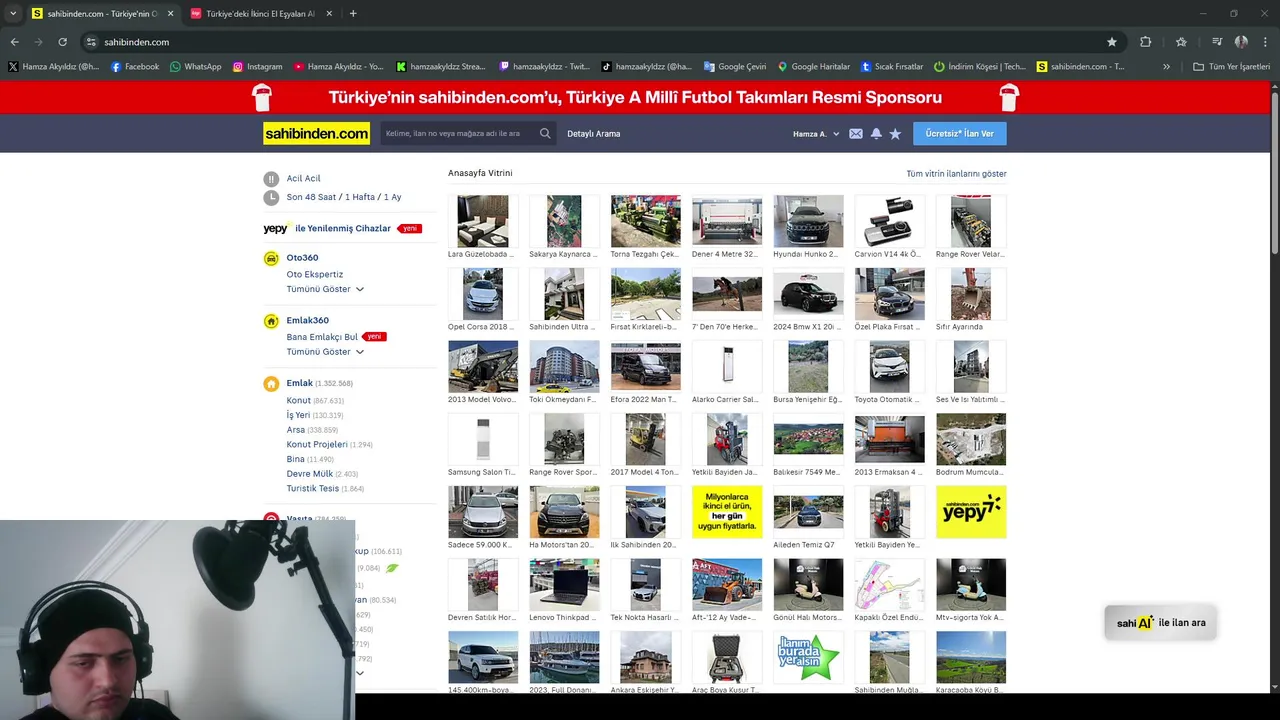Open the Google Çeviri bookmark

pyautogui.click(x=735, y=67)
